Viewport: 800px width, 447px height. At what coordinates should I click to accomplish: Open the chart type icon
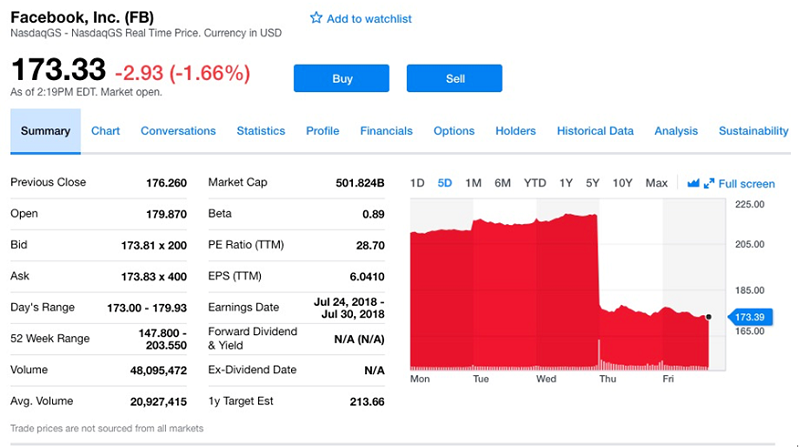pos(693,183)
